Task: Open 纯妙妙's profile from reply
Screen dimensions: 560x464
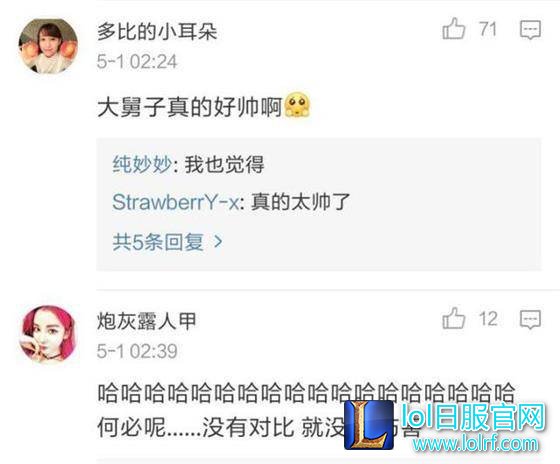Action: tap(142, 165)
